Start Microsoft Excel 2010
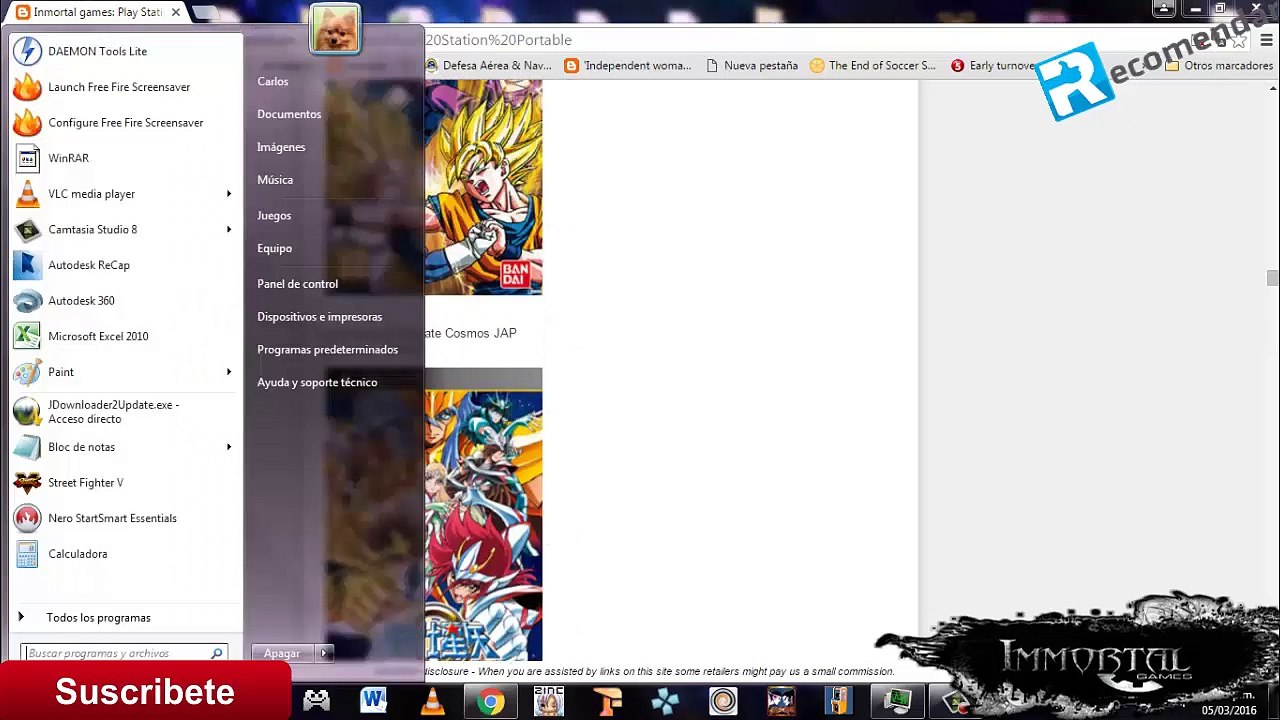 pyautogui.click(x=98, y=336)
